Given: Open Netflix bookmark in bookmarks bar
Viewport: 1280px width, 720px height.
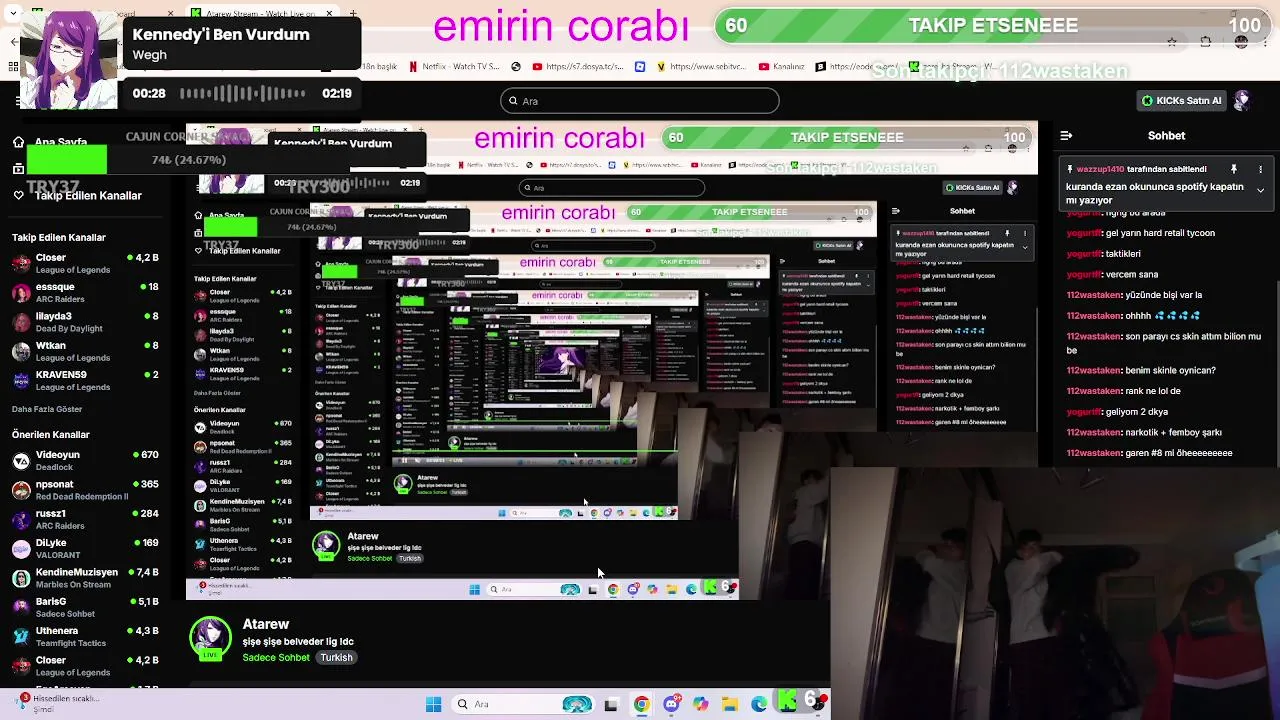Looking at the screenshot, I should coord(454,67).
